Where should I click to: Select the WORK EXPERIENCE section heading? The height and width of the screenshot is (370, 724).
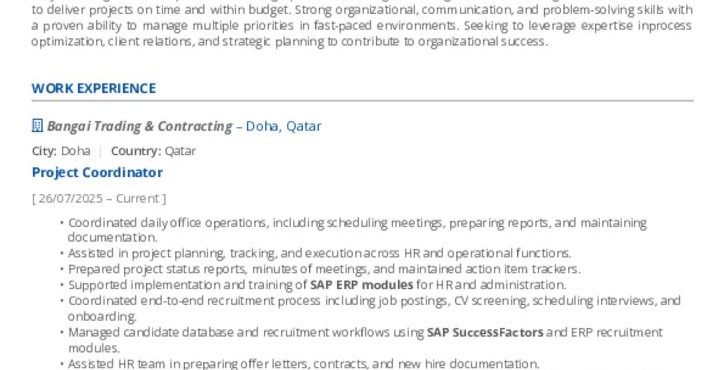pyautogui.click(x=94, y=88)
